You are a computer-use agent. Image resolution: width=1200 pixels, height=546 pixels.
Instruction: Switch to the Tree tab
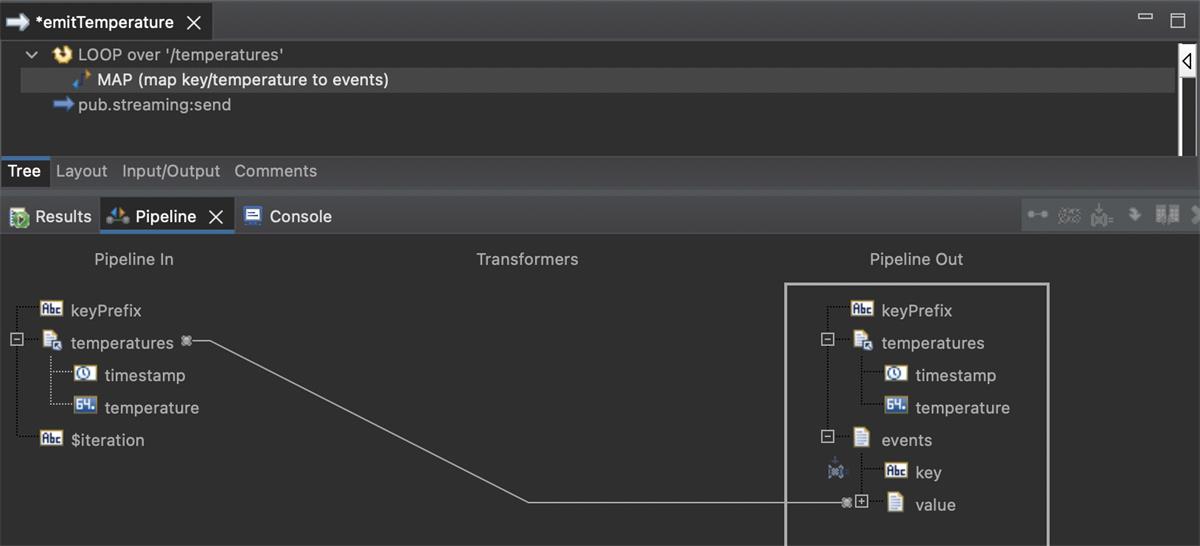(x=24, y=171)
